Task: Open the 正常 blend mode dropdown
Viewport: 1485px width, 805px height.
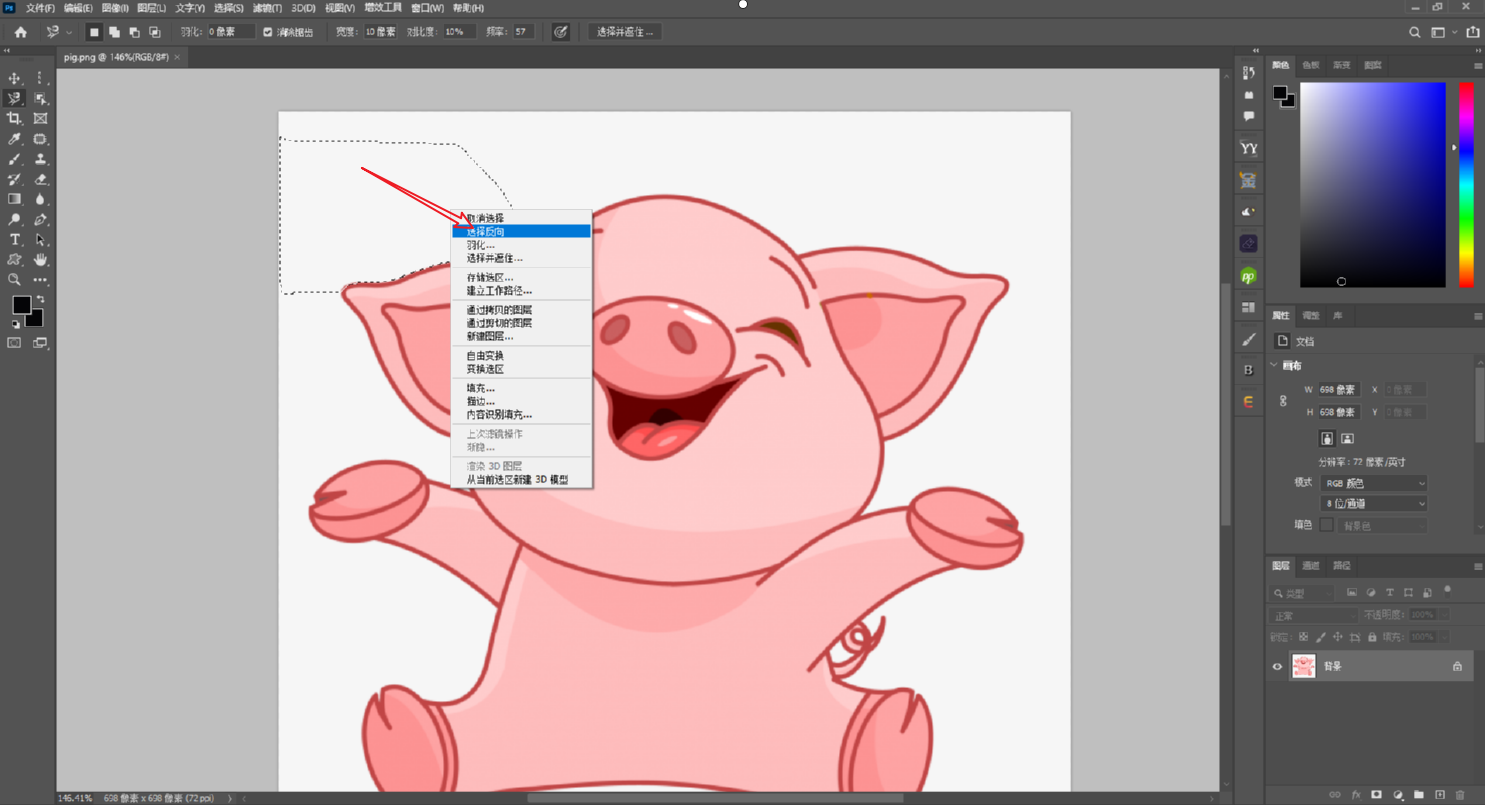Action: (x=1314, y=615)
